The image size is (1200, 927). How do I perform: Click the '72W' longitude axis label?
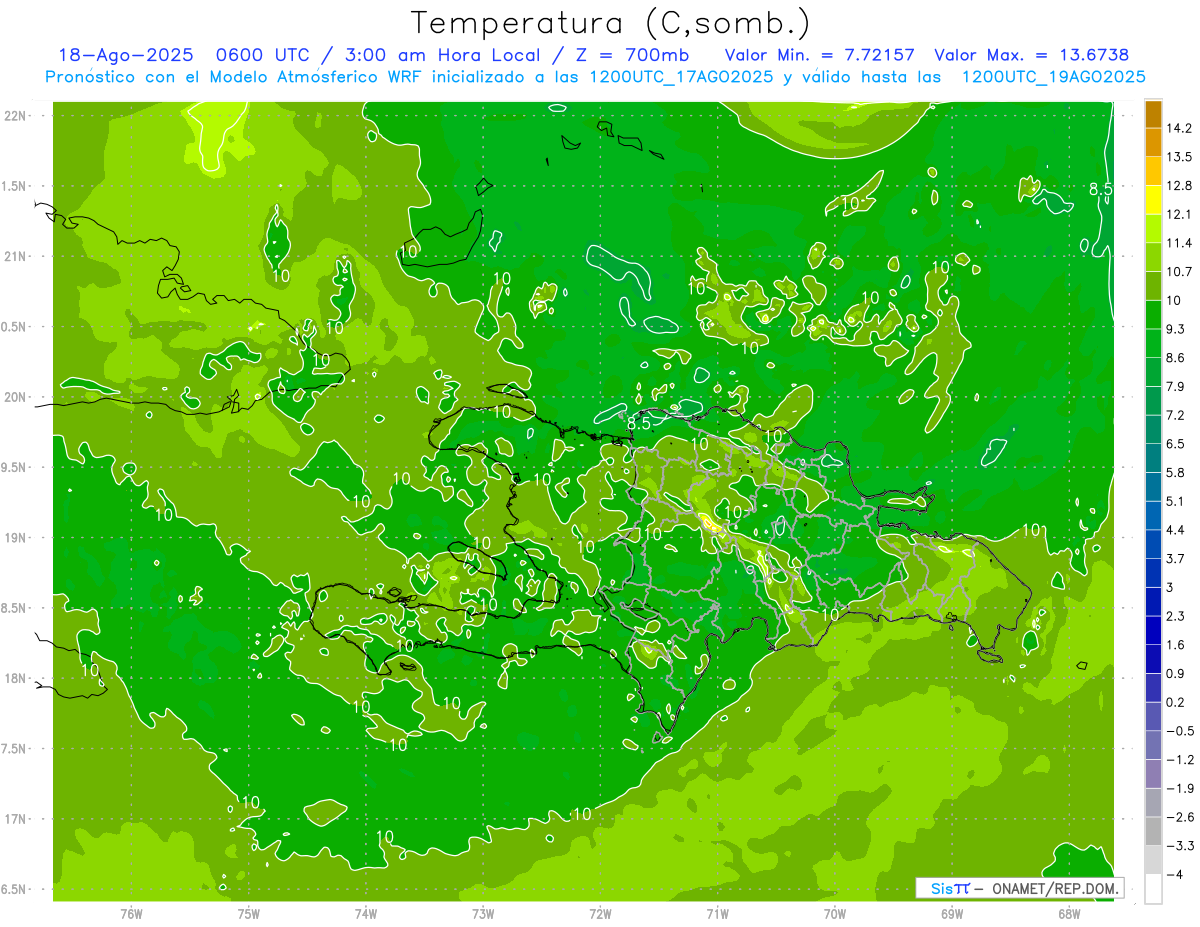tap(600, 913)
